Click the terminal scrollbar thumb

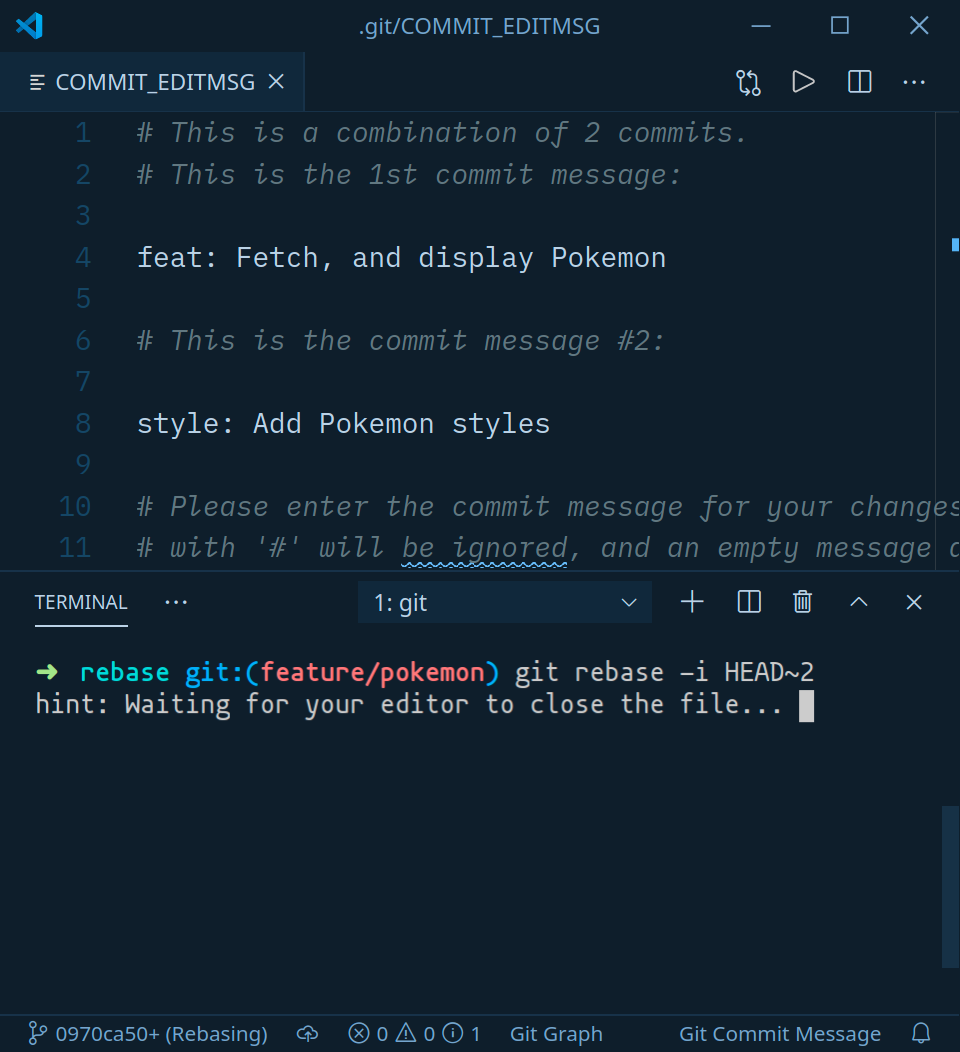pyautogui.click(x=950, y=886)
